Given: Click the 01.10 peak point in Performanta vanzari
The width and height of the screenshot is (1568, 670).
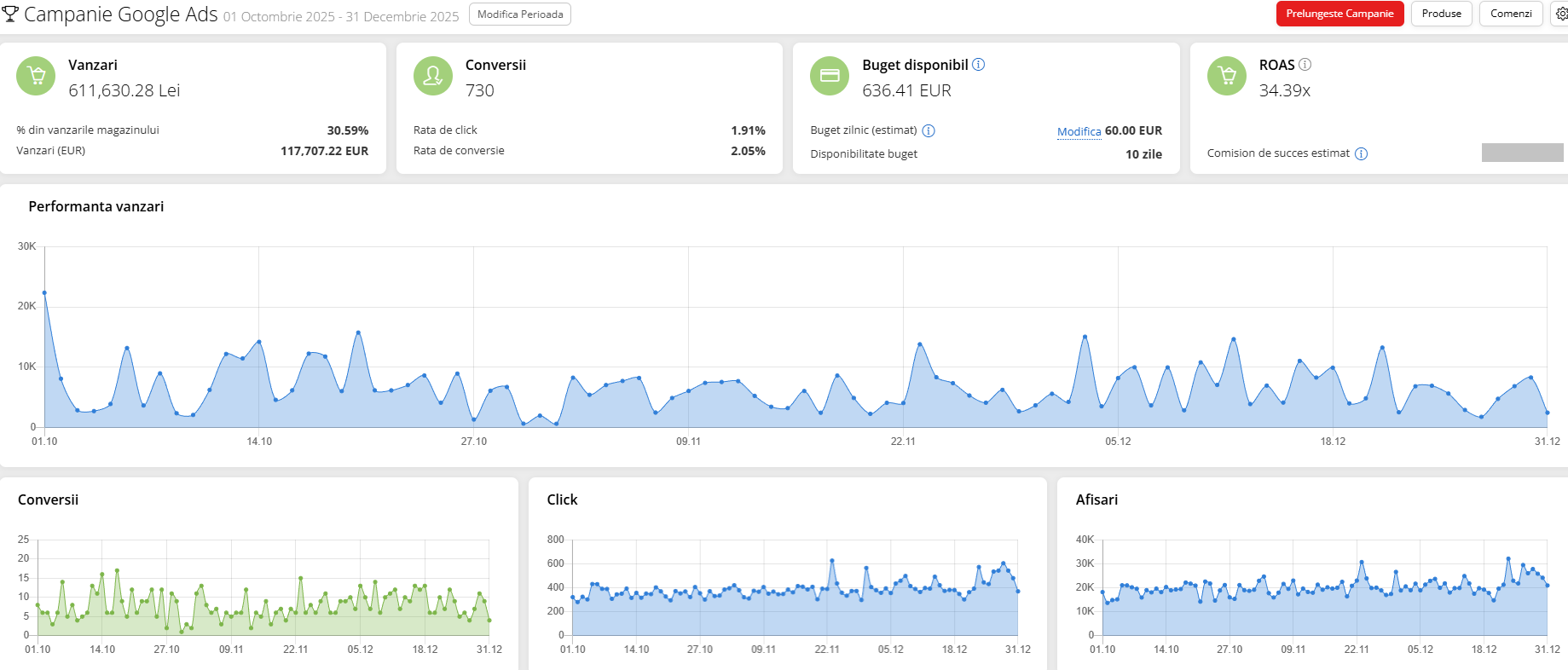Looking at the screenshot, I should coord(44,292).
